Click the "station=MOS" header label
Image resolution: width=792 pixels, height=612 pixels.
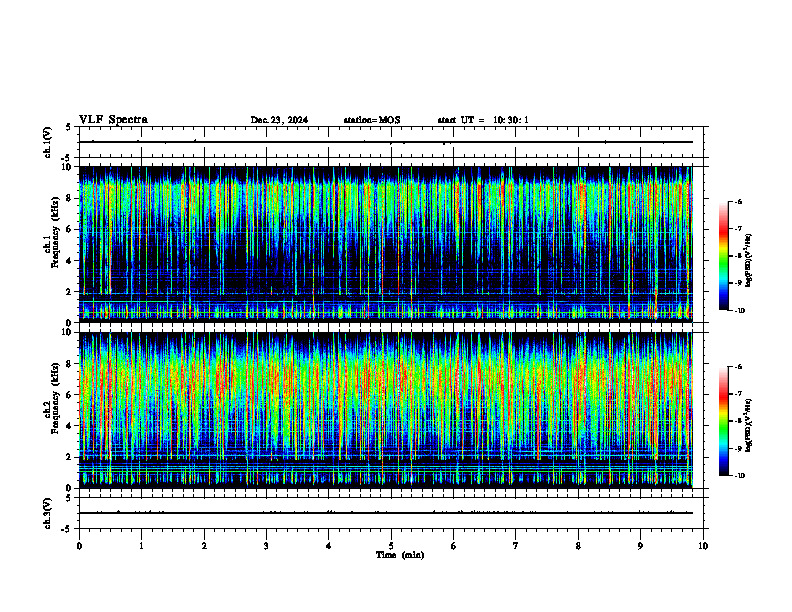click(x=372, y=120)
